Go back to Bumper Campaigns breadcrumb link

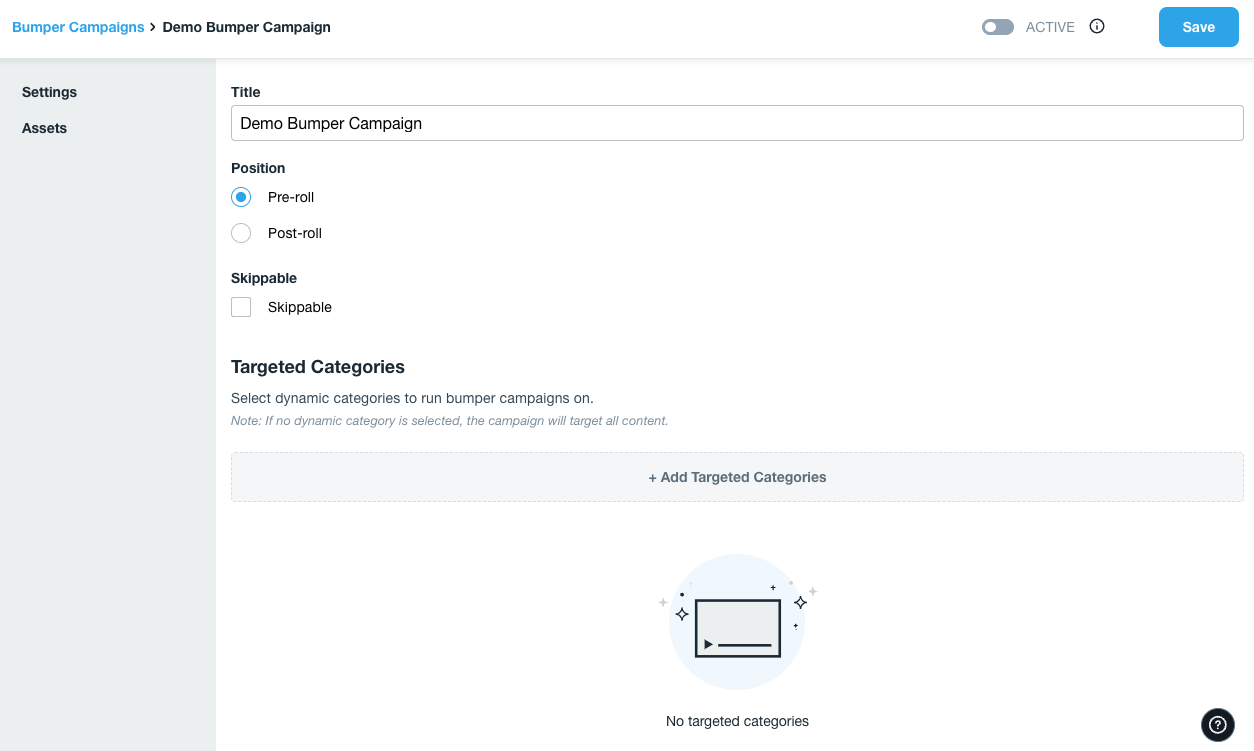click(x=78, y=27)
